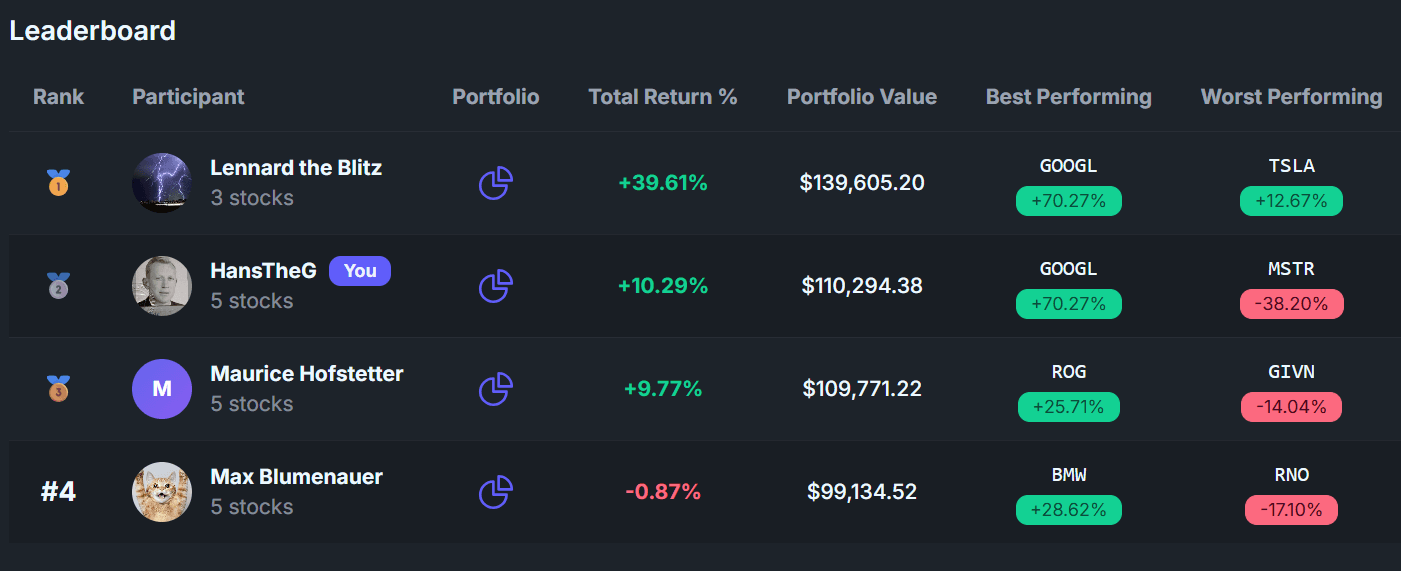
Task: Click Lennard's GOOGL +70.27% green badge
Action: click(x=1068, y=201)
